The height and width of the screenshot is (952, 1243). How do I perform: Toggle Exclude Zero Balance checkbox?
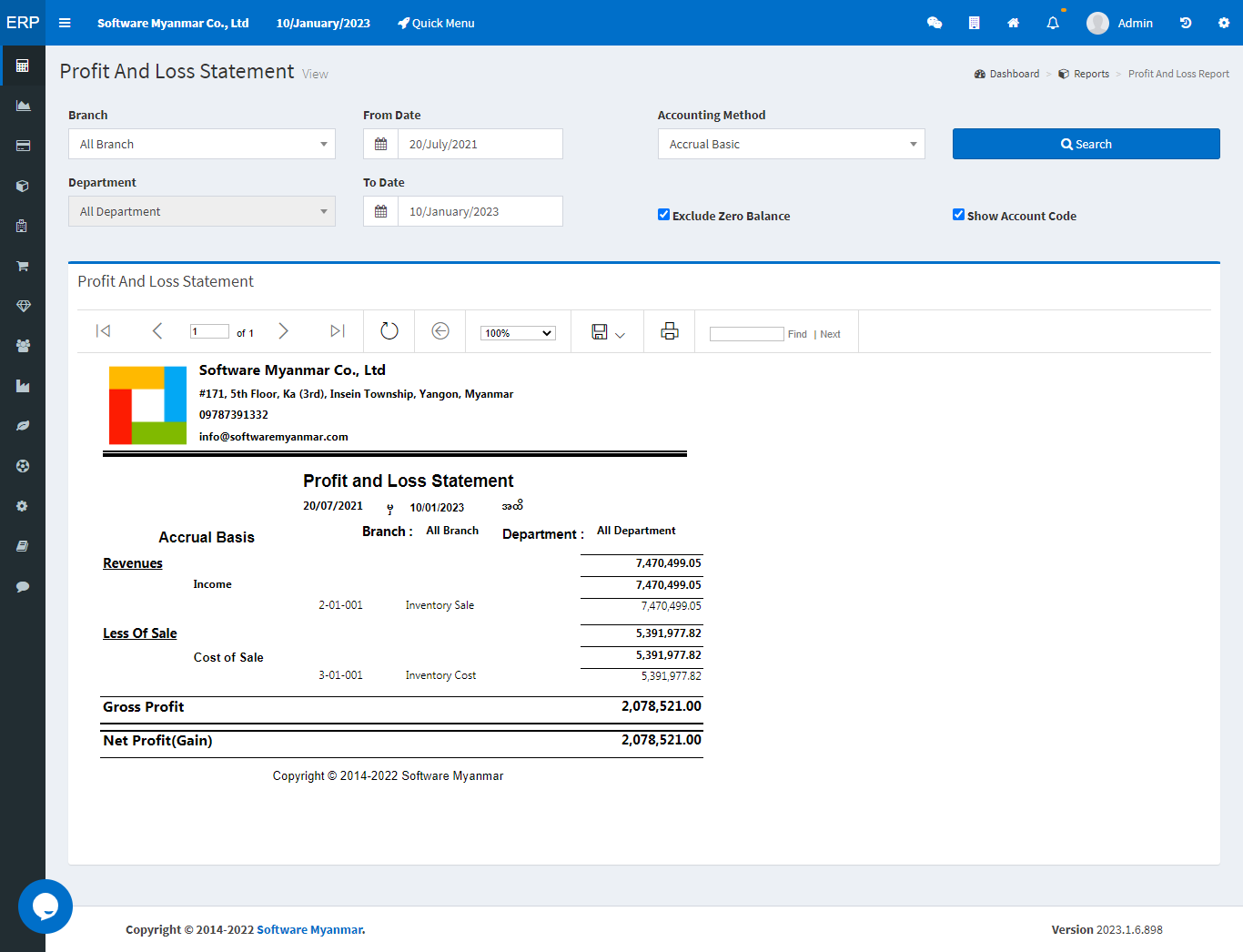point(663,215)
